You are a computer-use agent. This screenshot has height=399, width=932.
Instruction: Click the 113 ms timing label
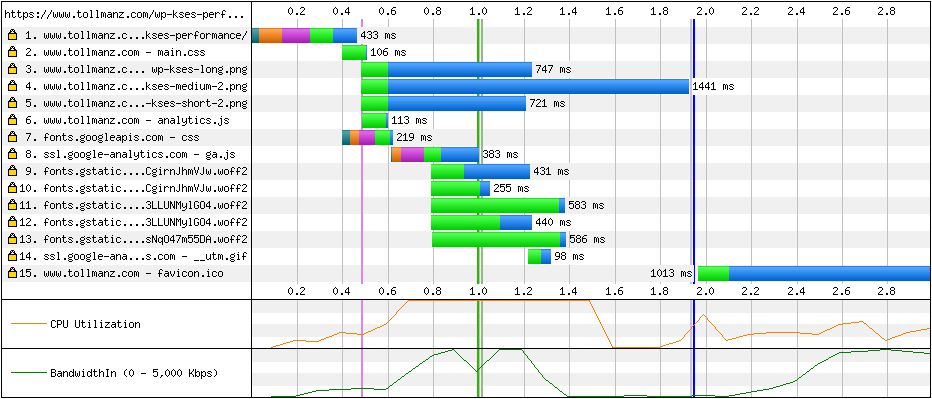click(x=410, y=121)
